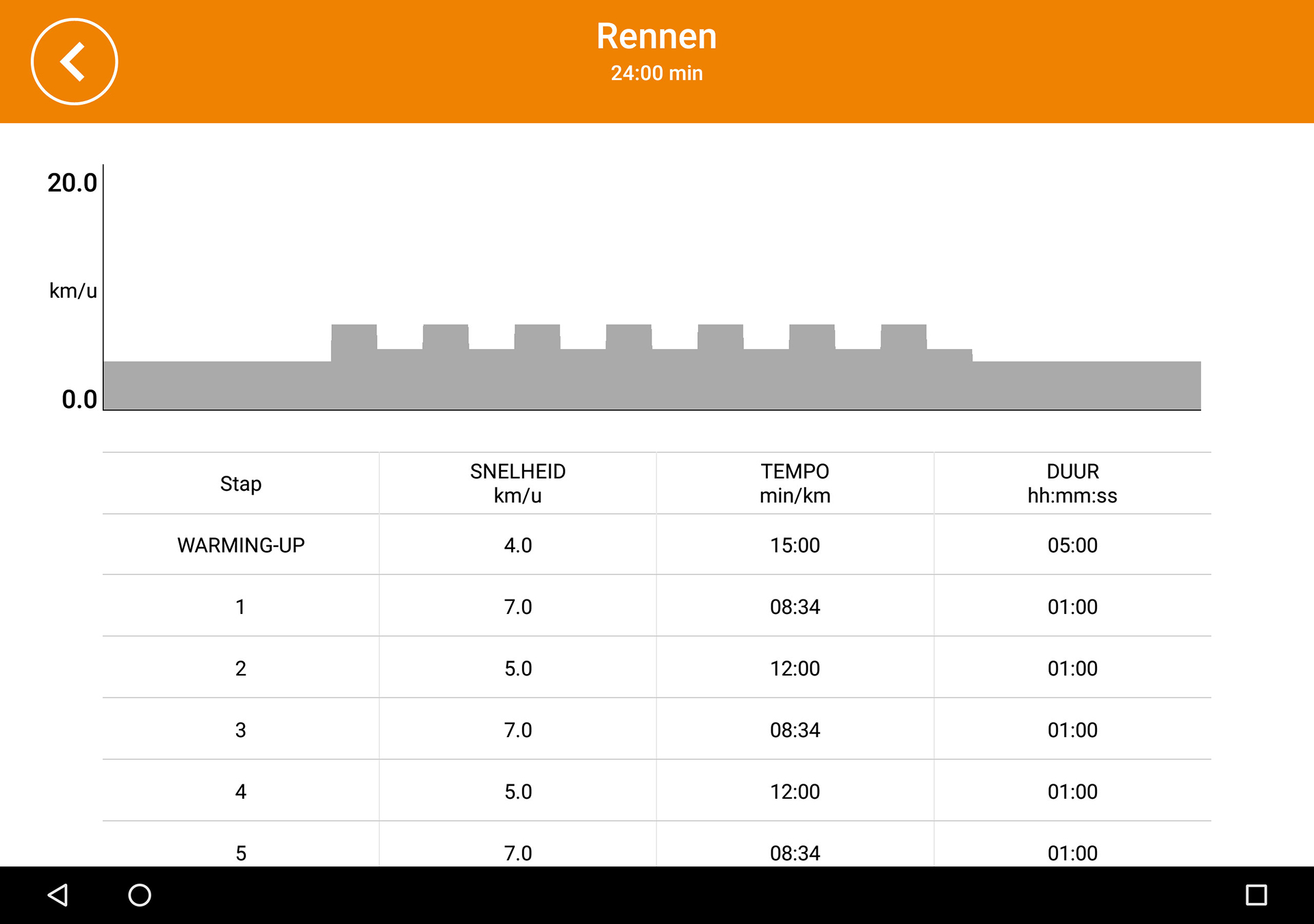The width and height of the screenshot is (1314, 924).
Task: Select step 3 speed value 7.0
Action: (x=517, y=730)
